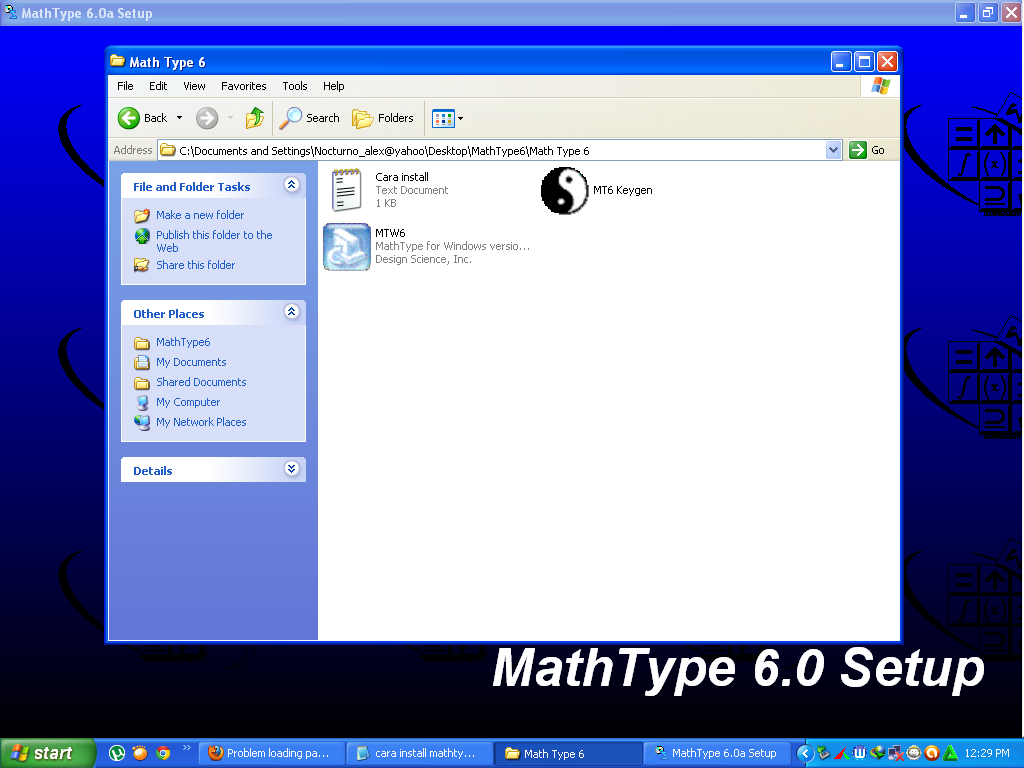
Task: Switch to MathType 6.0a Setup taskbar button
Action: click(x=716, y=753)
